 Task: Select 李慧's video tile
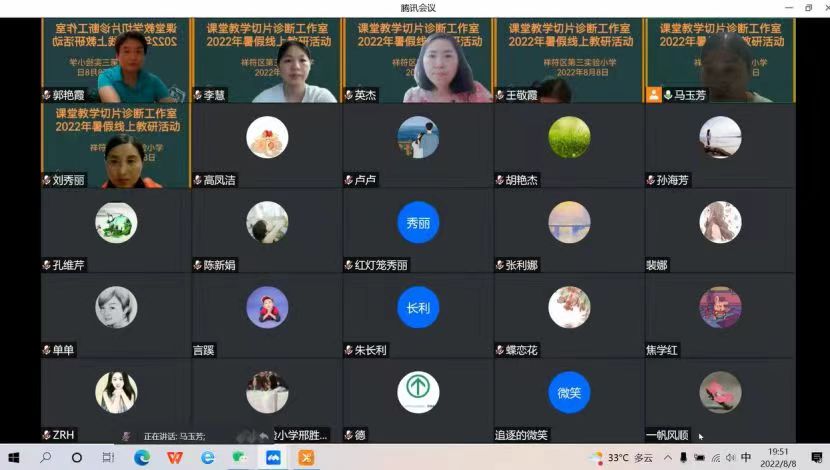point(267,60)
